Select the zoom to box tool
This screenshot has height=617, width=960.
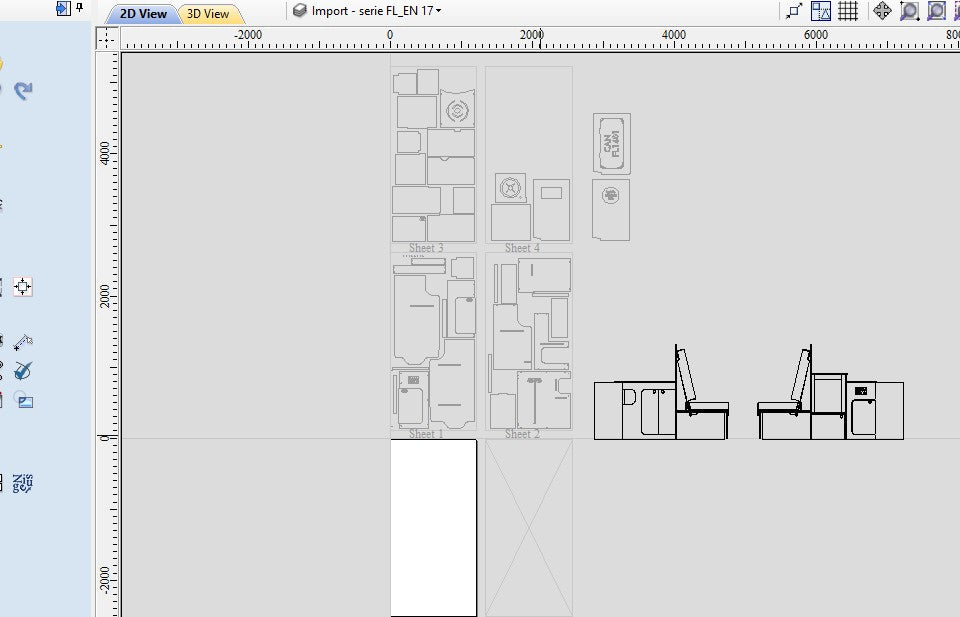coord(909,11)
